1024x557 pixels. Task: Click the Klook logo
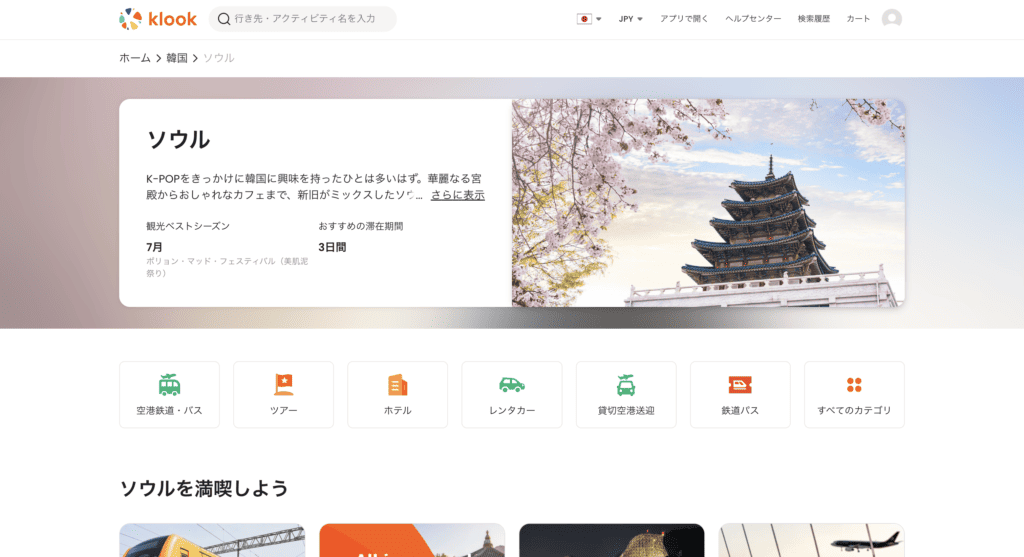[x=158, y=19]
